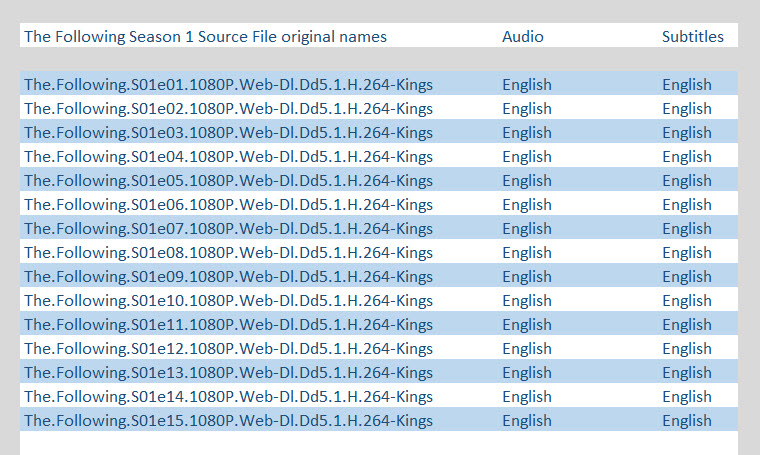
Task: Select the Audio 'English' cell in the S01e15 row
Action: click(527, 421)
